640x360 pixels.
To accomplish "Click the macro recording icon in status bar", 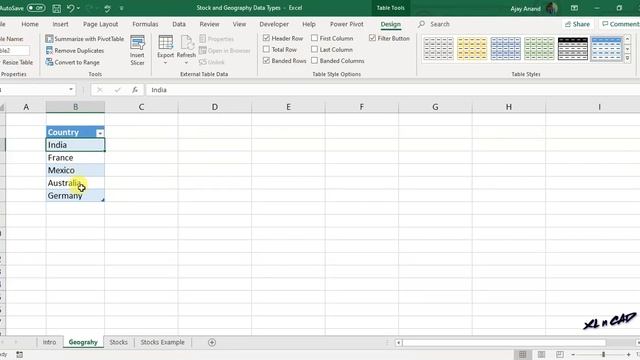I will (x=19, y=354).
